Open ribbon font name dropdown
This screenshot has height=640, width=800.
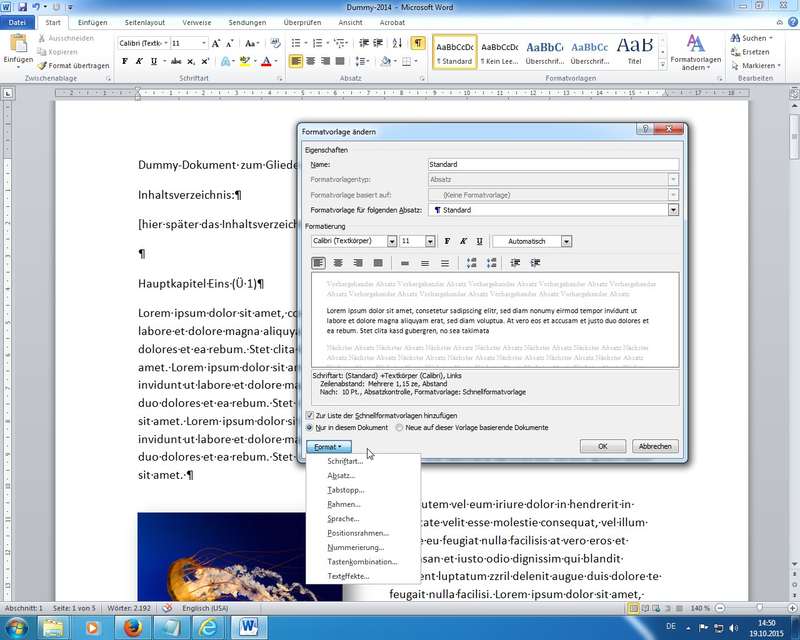coord(166,43)
